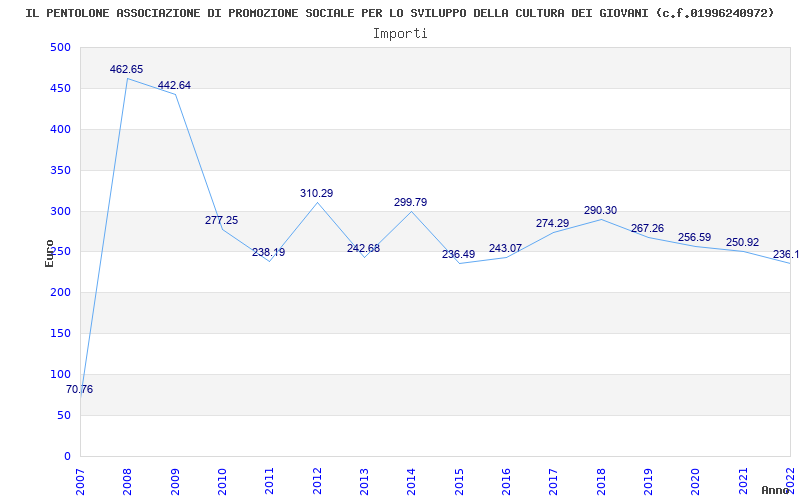Click the 450 y-axis tick label
This screenshot has height=500, width=800.
(60, 88)
